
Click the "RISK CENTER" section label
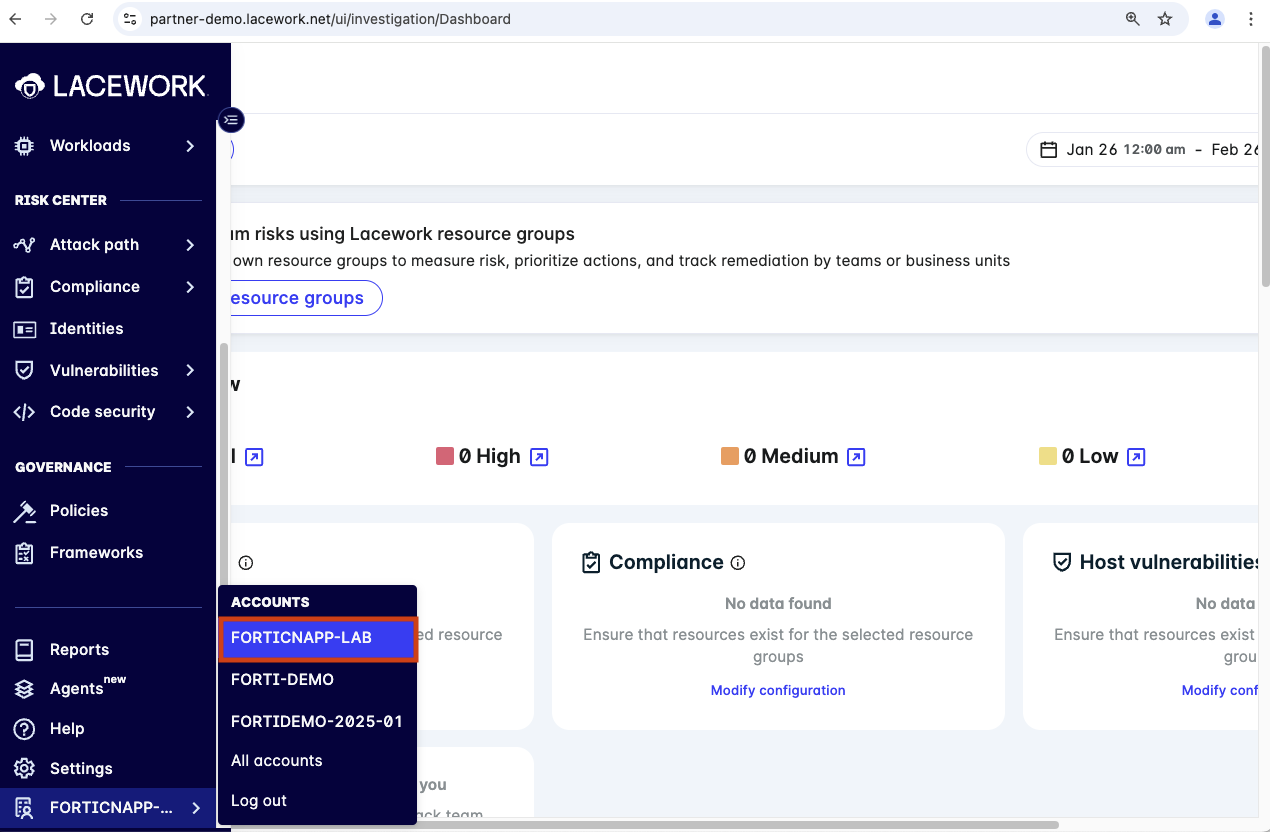[x=61, y=201]
